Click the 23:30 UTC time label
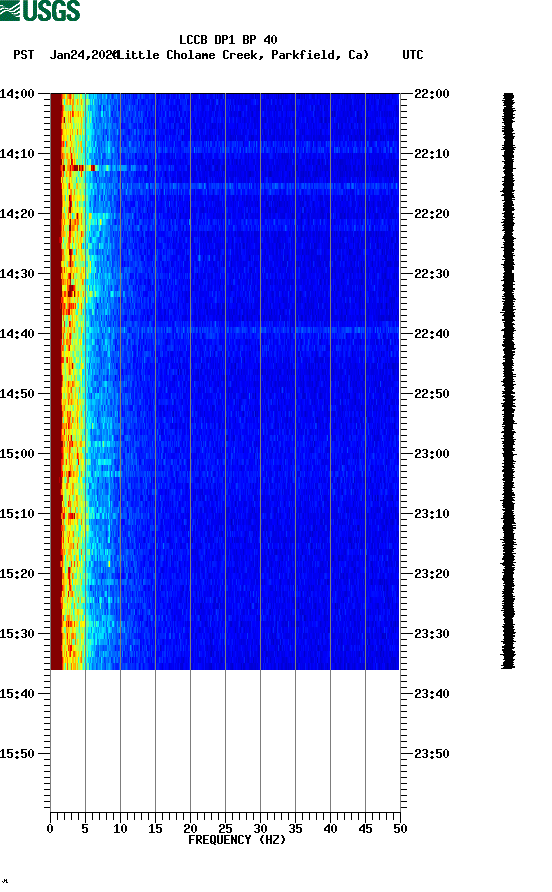 coord(432,634)
